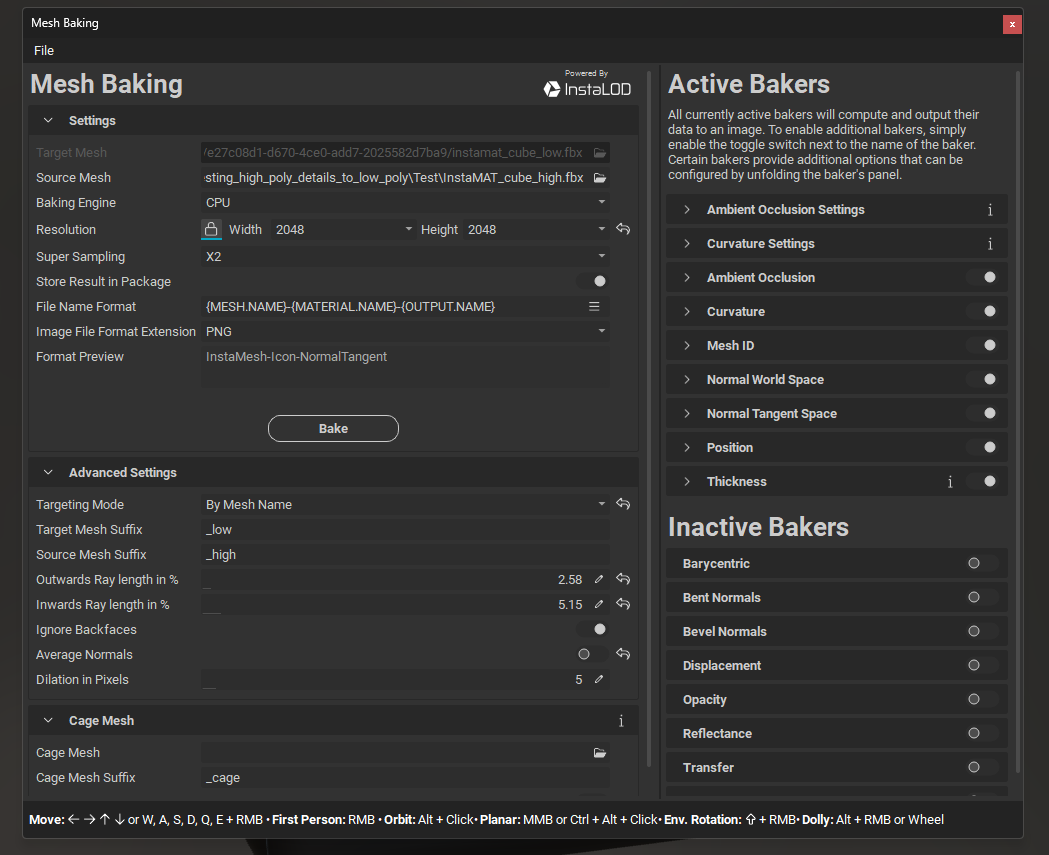Image resolution: width=1049 pixels, height=855 pixels.
Task: Enable the Displacement baker
Action: click(979, 666)
